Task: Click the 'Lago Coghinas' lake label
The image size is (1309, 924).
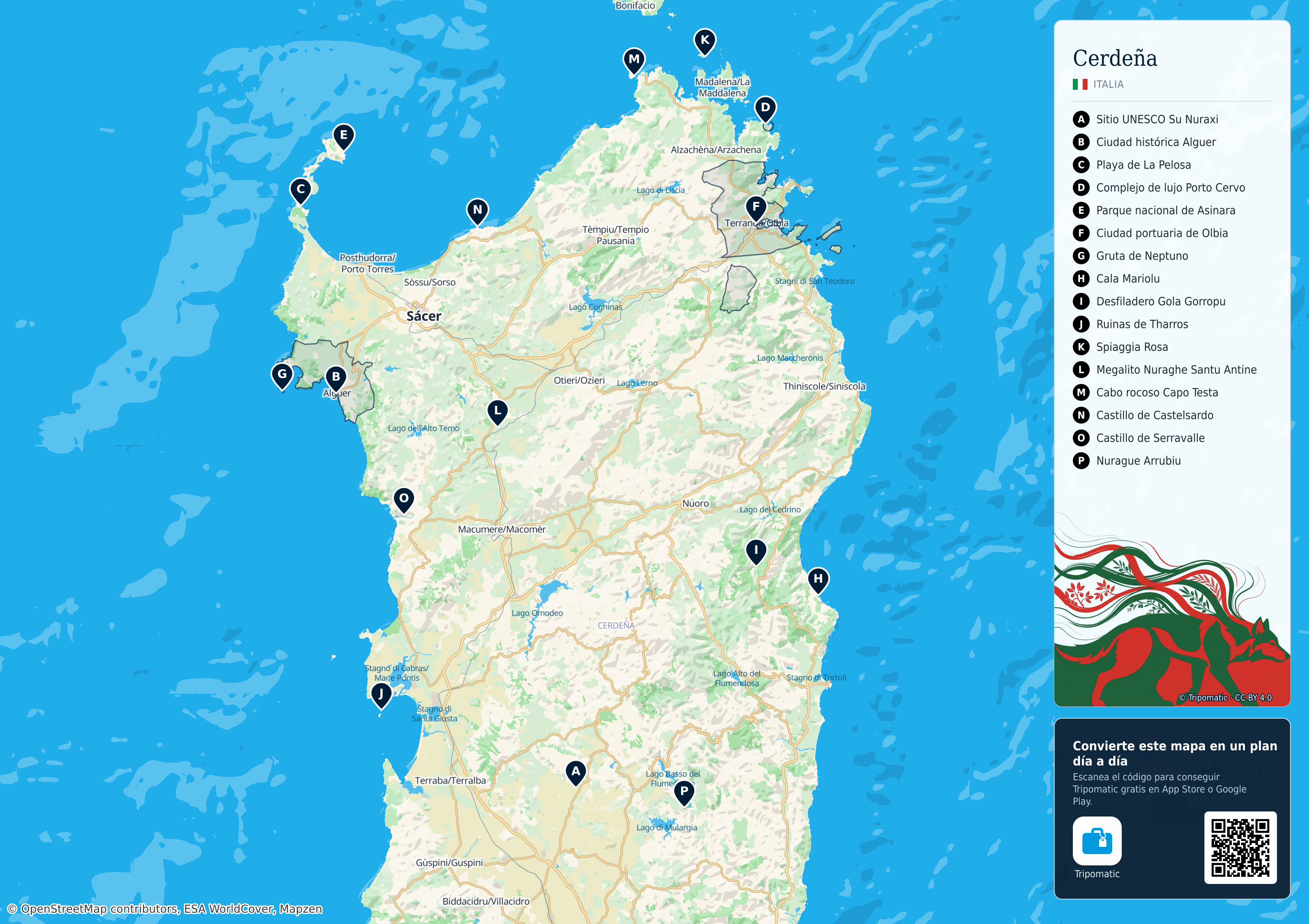Action: coord(595,307)
